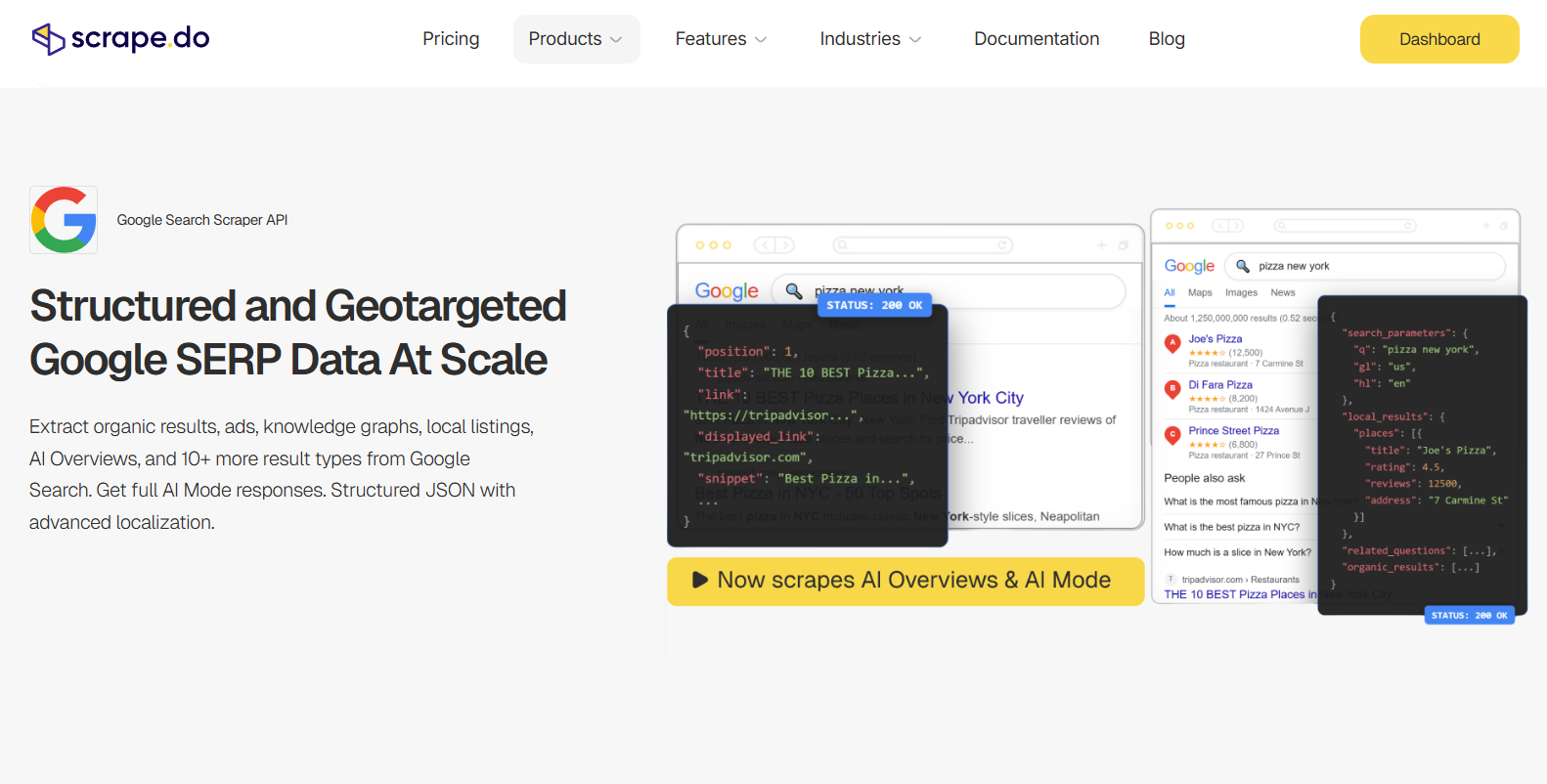Select the 'Google Search Scraper API' label
This screenshot has width=1547, height=784.
pos(202,220)
